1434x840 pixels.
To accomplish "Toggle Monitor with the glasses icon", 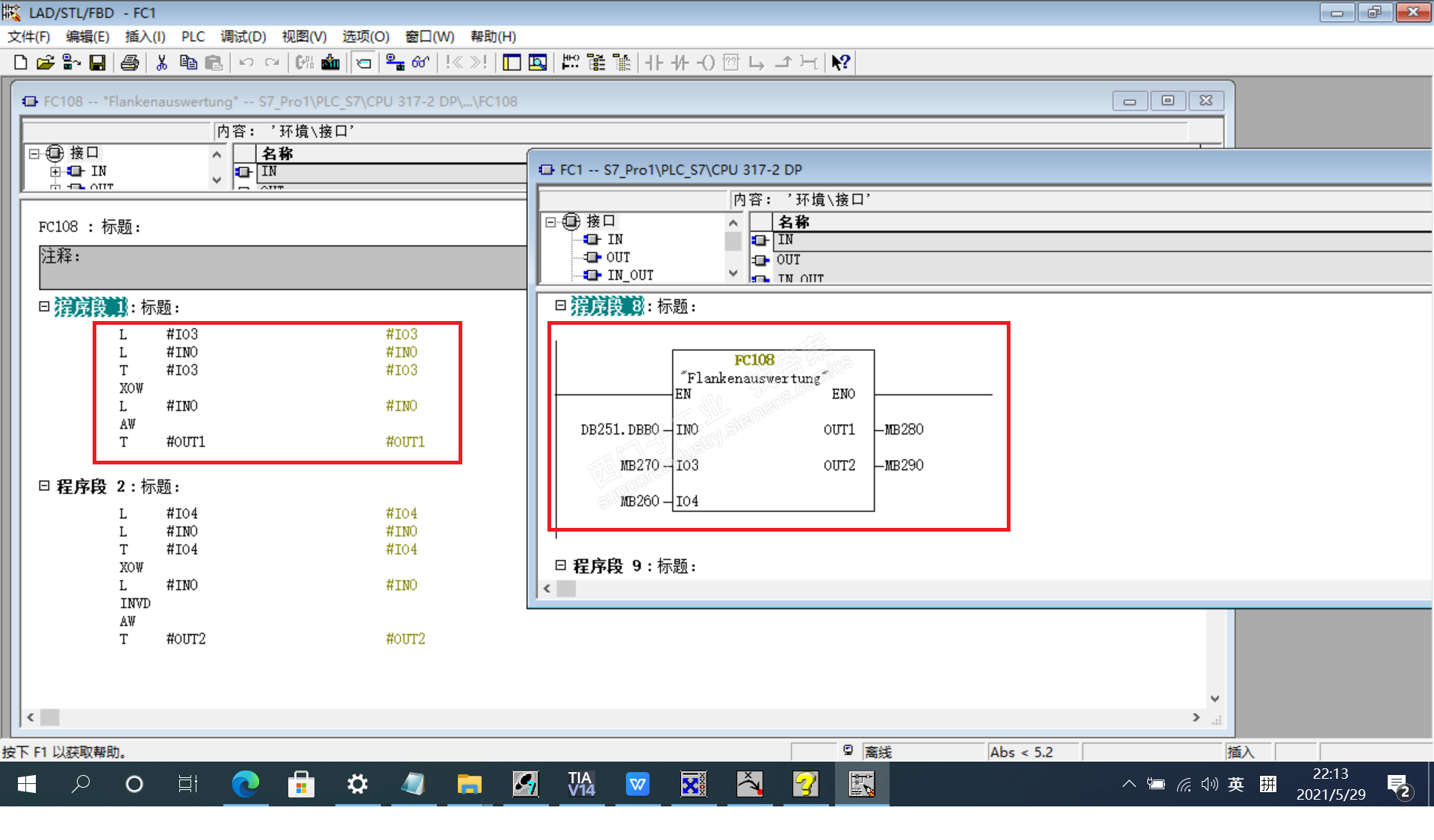I will click(x=420, y=63).
